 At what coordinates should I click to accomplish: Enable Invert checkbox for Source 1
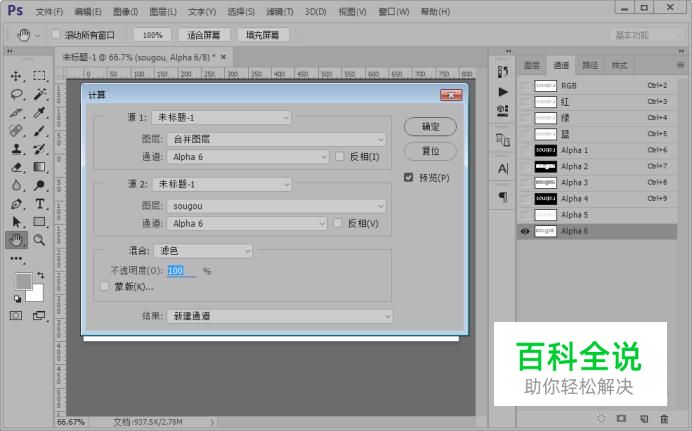coord(340,157)
